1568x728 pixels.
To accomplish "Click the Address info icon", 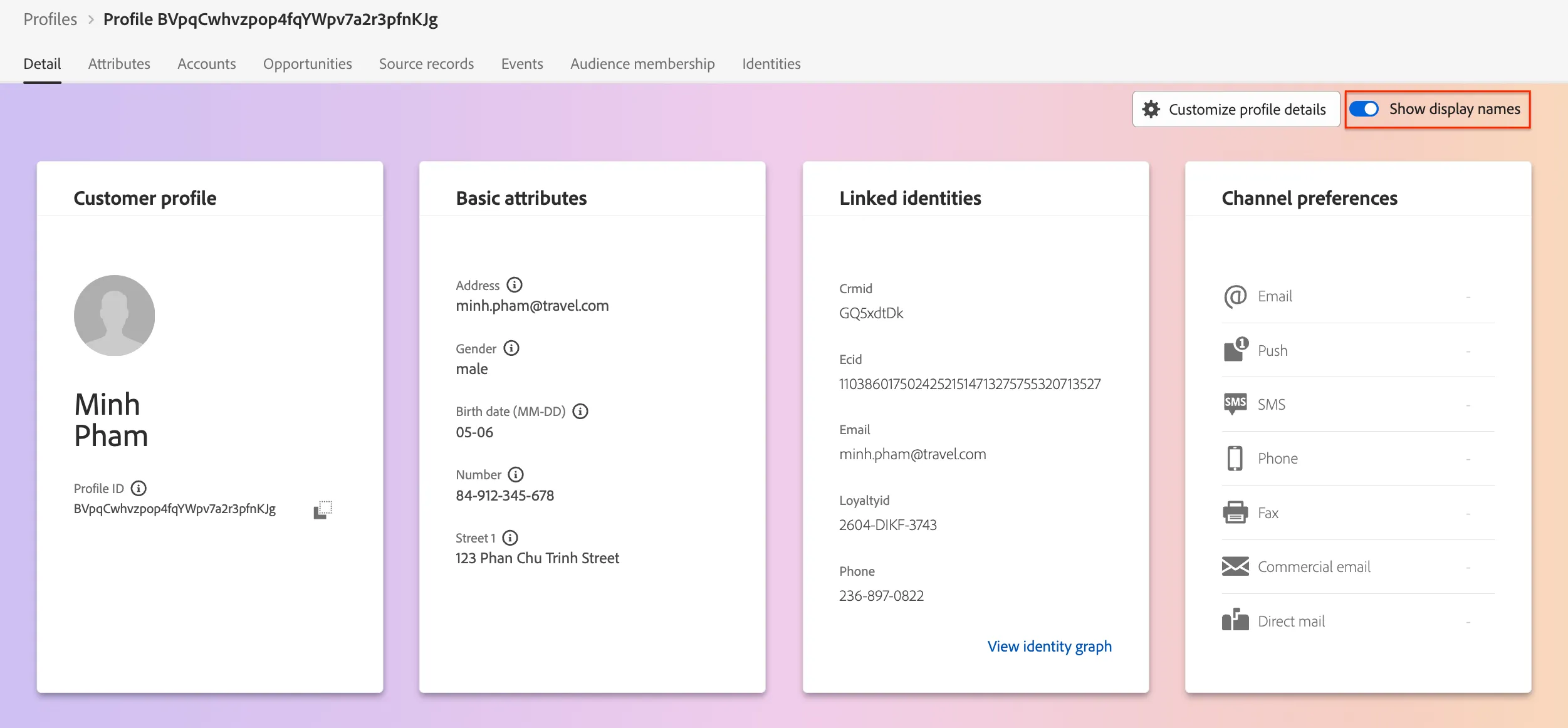I will coord(515,285).
